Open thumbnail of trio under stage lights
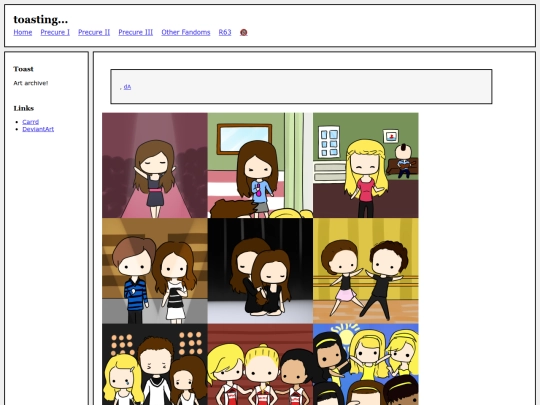This screenshot has width=540, height=405. pyautogui.click(x=155, y=364)
